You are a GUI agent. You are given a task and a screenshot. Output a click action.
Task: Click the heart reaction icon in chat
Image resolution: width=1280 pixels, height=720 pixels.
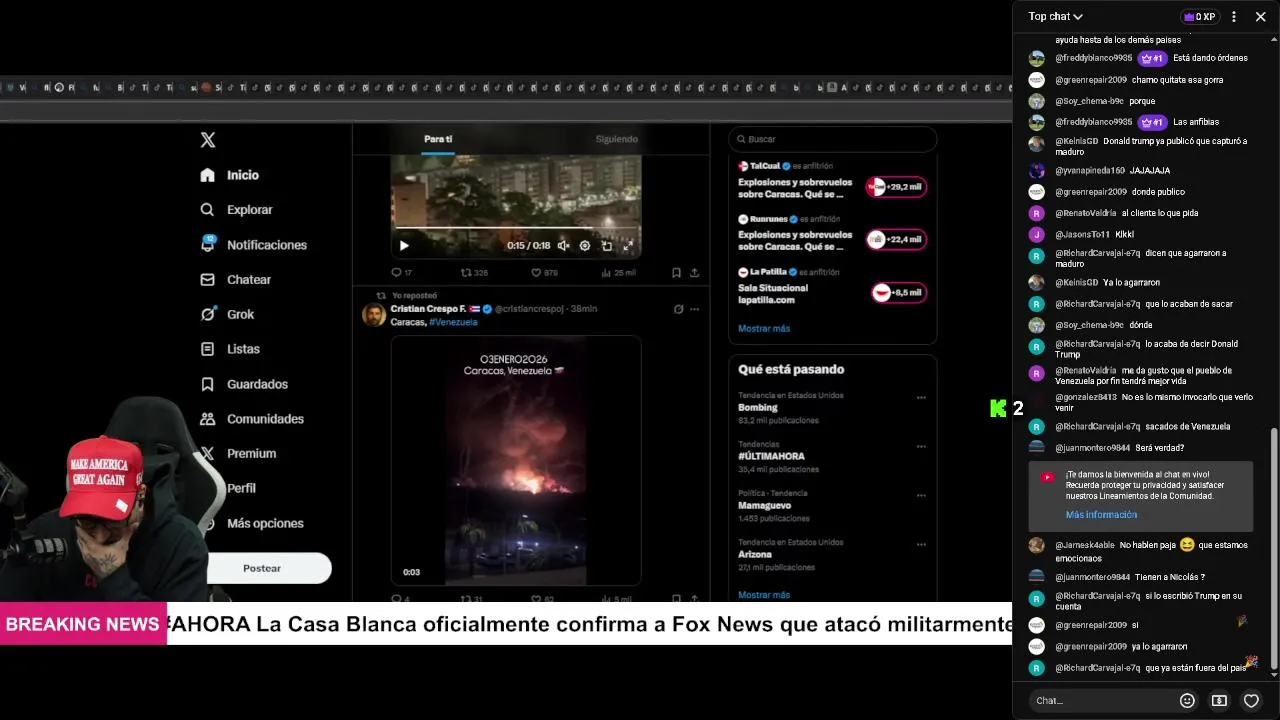click(x=1251, y=701)
